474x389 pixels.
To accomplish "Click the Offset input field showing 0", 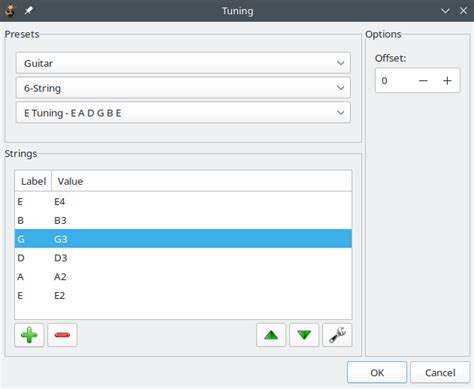I will 395,81.
